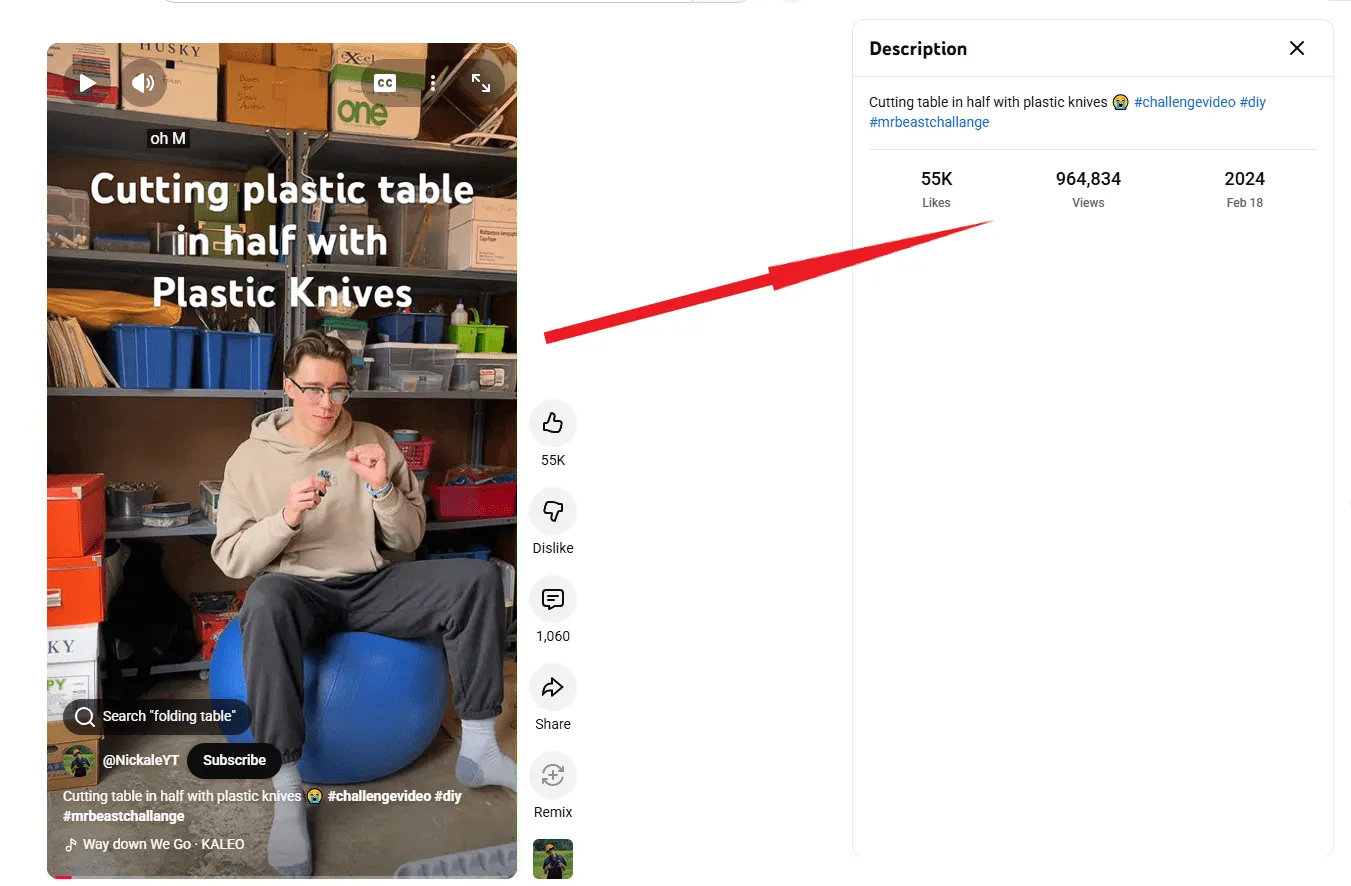This screenshot has width=1351, height=886.
Task: Enter fullscreen mode on the video
Action: [x=481, y=83]
